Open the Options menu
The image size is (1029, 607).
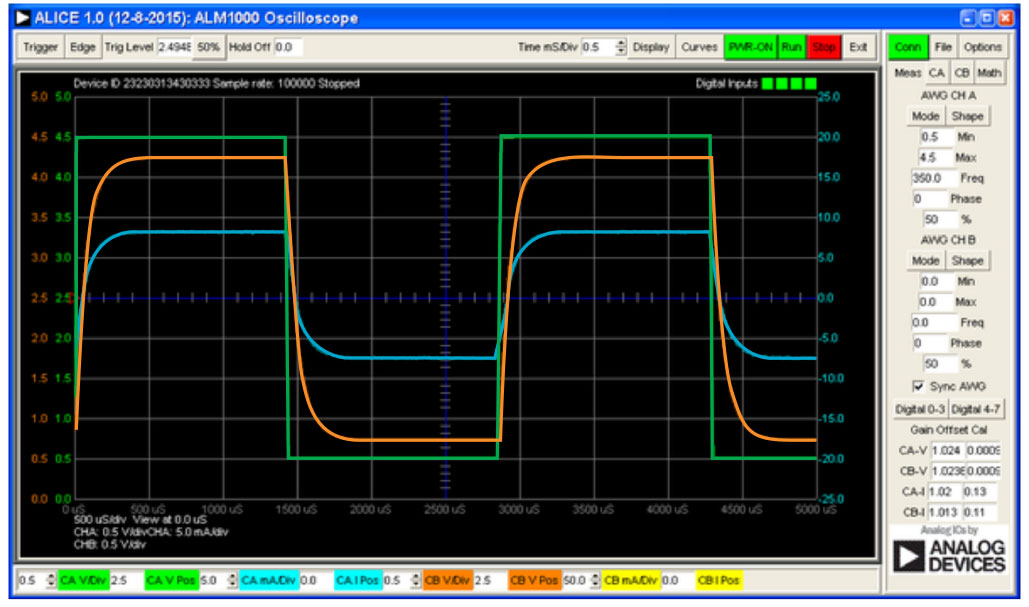(982, 46)
